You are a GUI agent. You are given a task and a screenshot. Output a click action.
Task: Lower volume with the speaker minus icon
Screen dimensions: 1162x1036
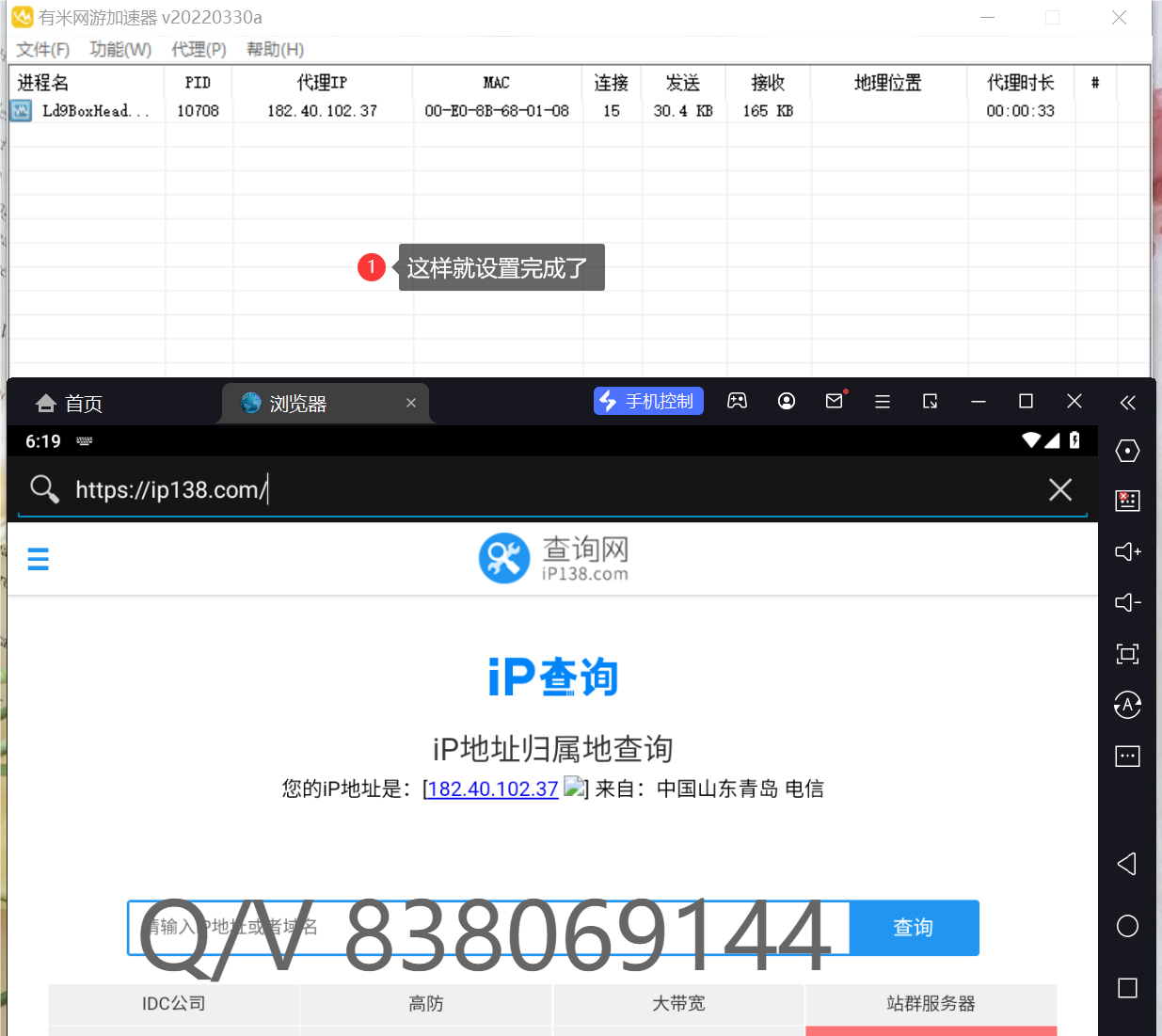[1127, 602]
